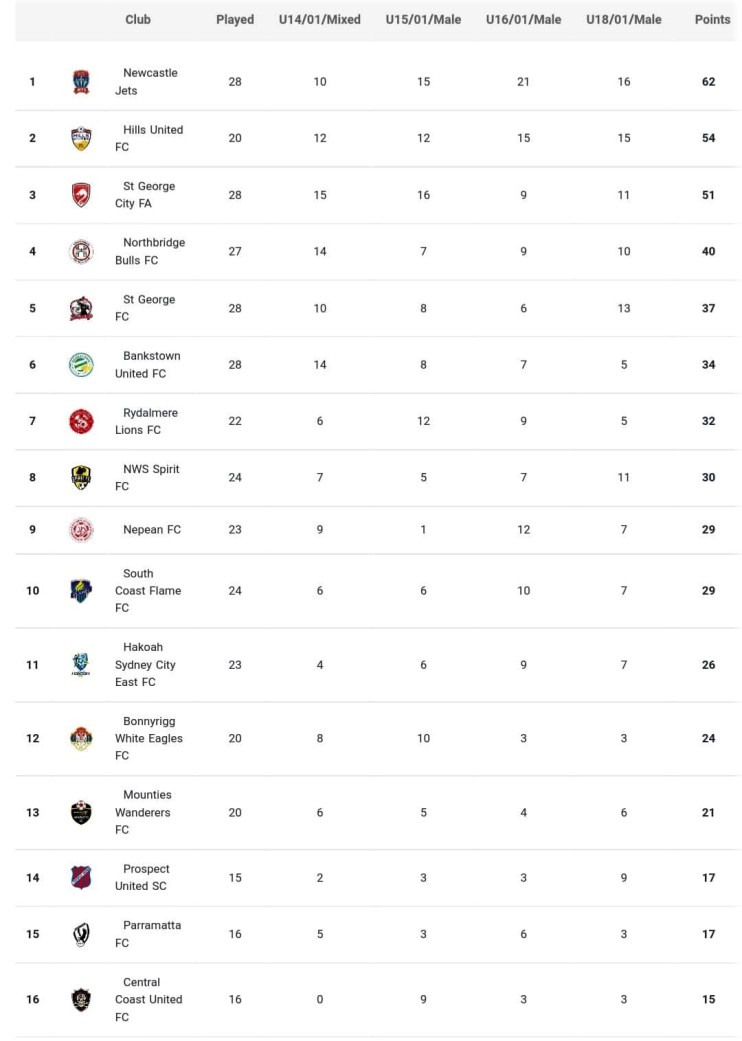Viewport: 742px width, 1041px height.
Task: Click the Bonnyrigg White Eagles FC name
Action: tap(148, 739)
